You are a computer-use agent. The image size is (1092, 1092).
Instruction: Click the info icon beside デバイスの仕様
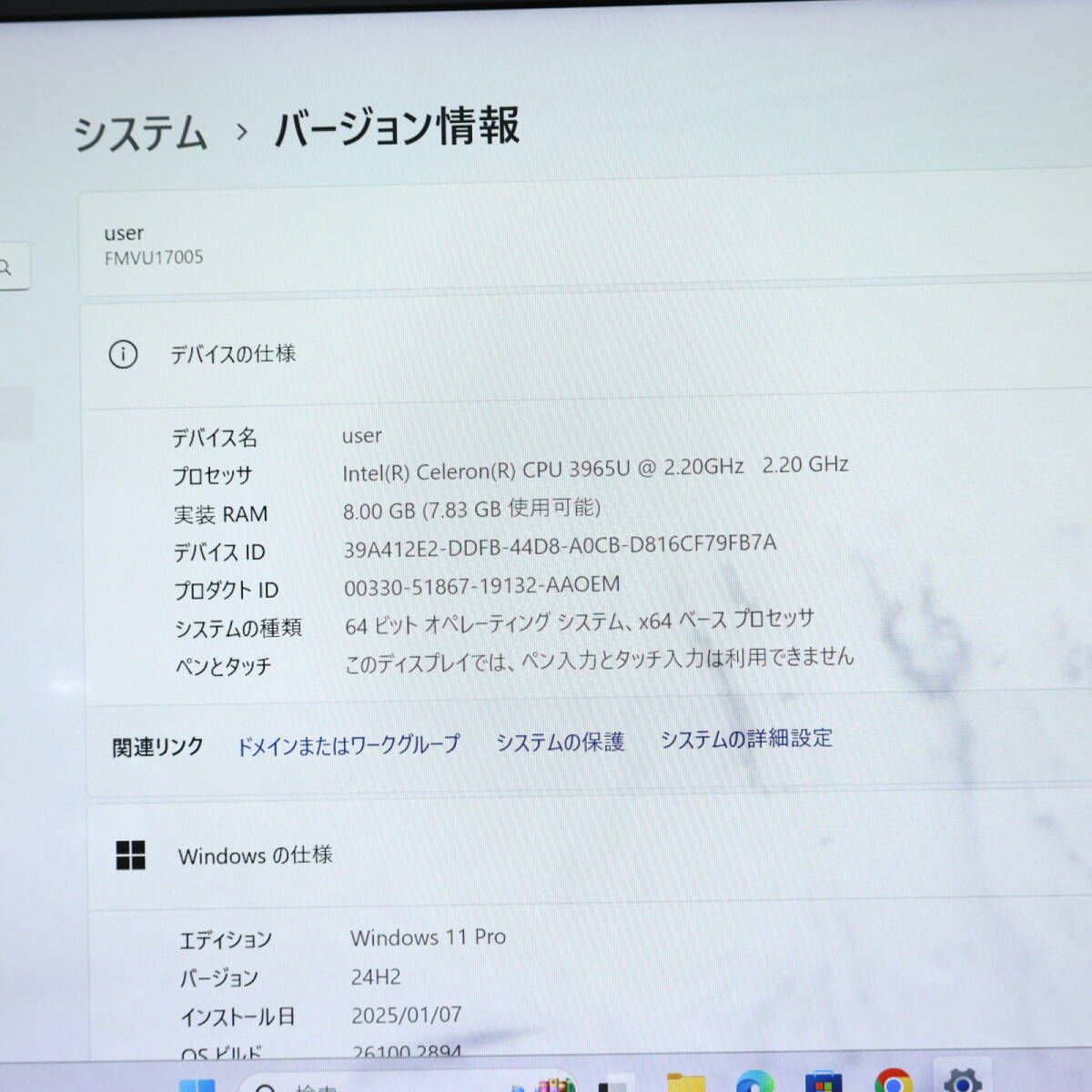[123, 354]
